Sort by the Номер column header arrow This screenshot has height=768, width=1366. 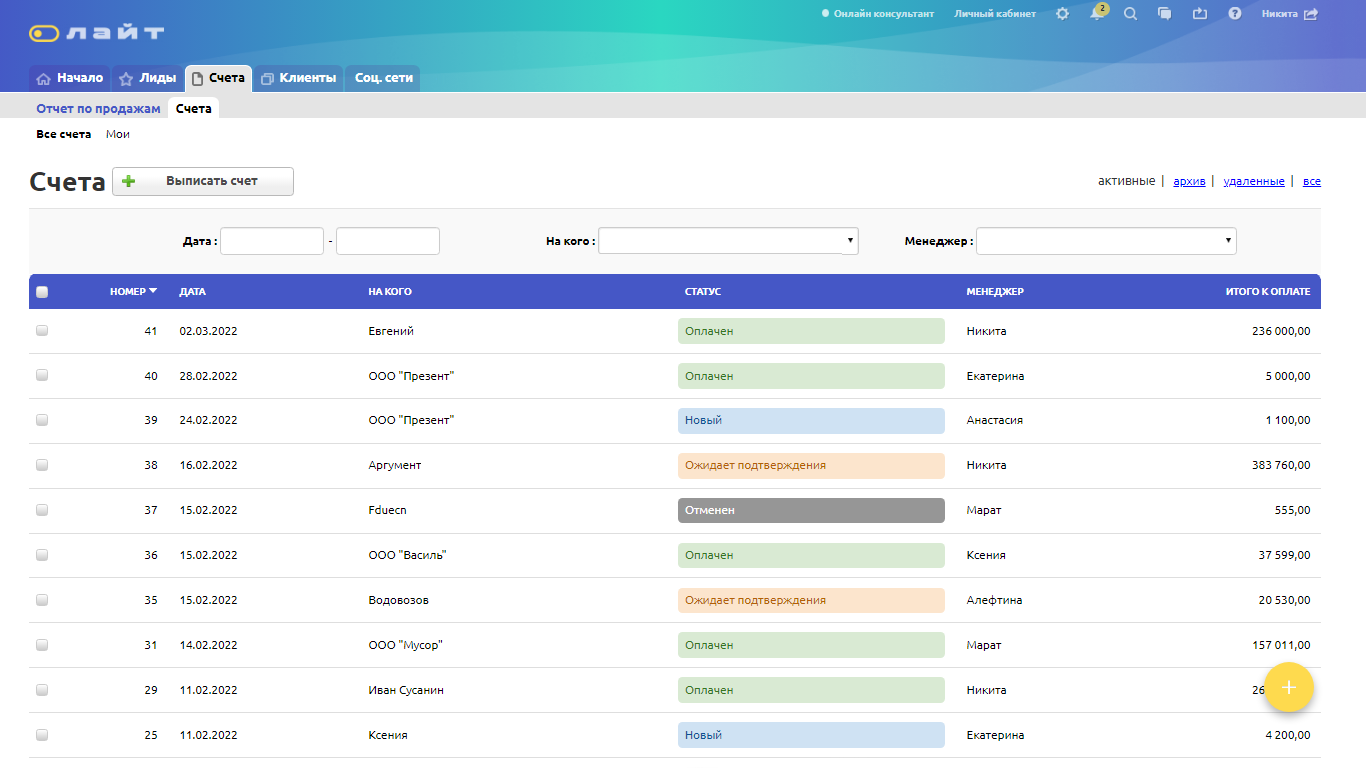153,291
